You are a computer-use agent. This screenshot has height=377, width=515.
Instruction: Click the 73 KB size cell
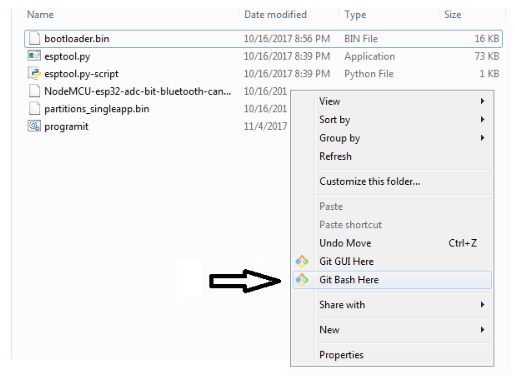tap(487, 56)
